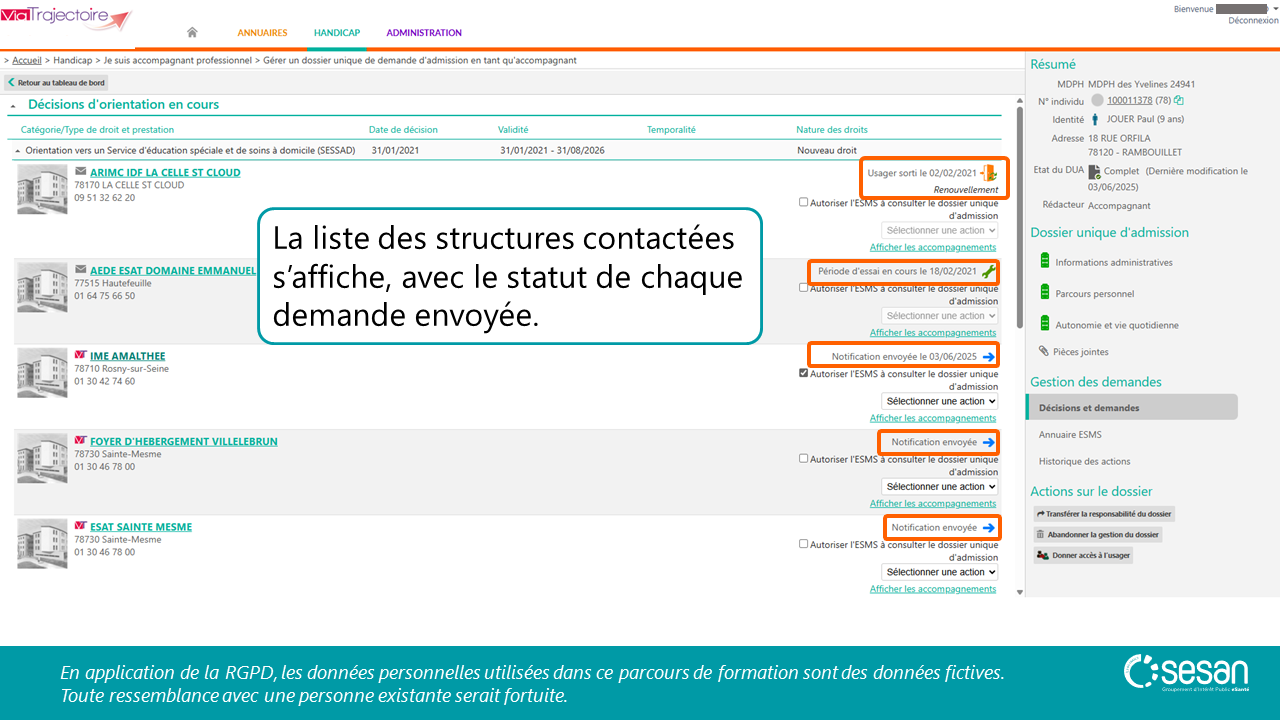Click individu number 100011378 link
Image resolution: width=1280 pixels, height=720 pixels.
point(1129,100)
